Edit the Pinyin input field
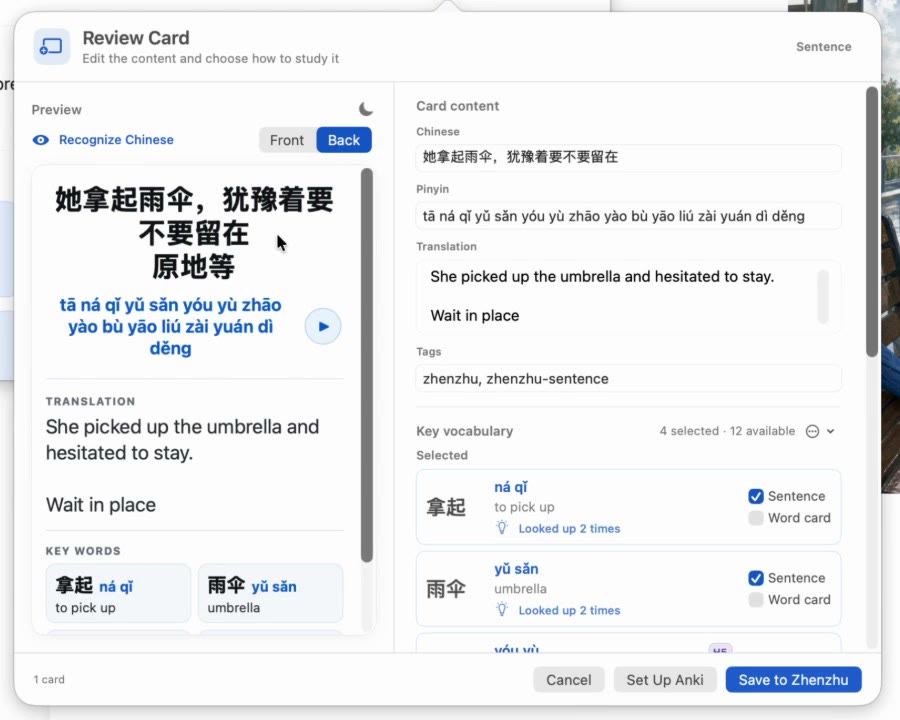900x720 pixels. tap(629, 216)
